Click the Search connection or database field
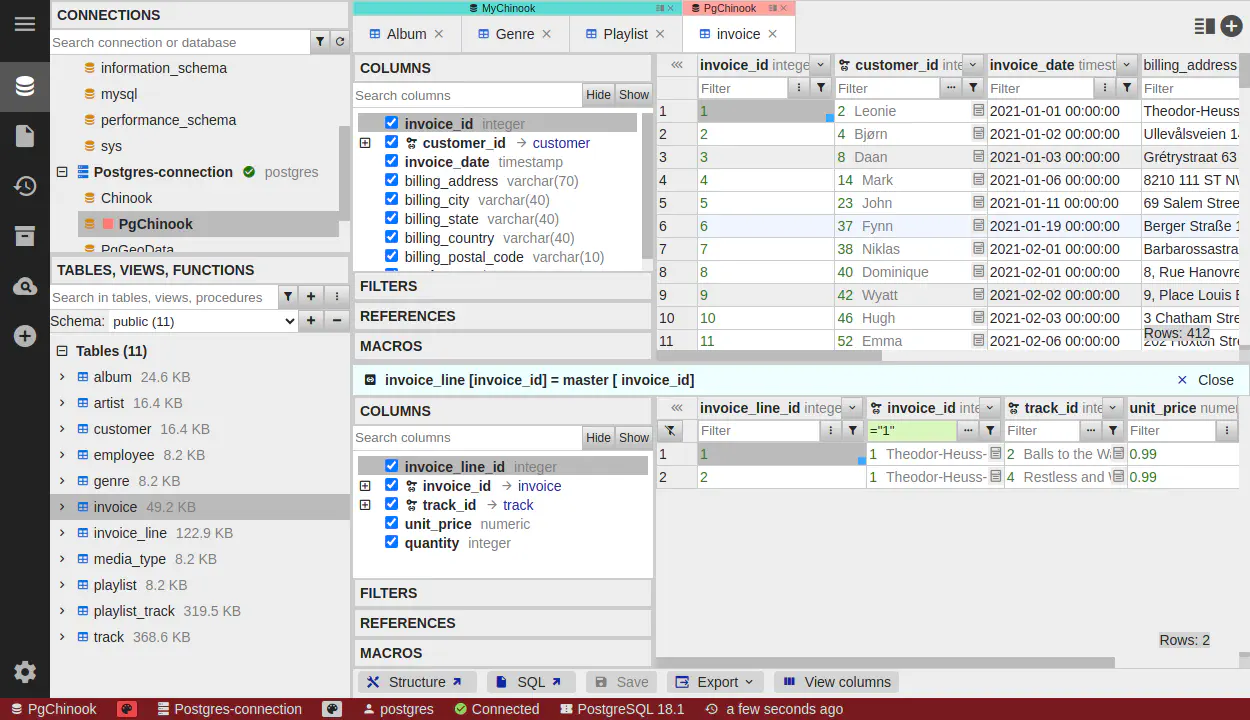 point(180,42)
